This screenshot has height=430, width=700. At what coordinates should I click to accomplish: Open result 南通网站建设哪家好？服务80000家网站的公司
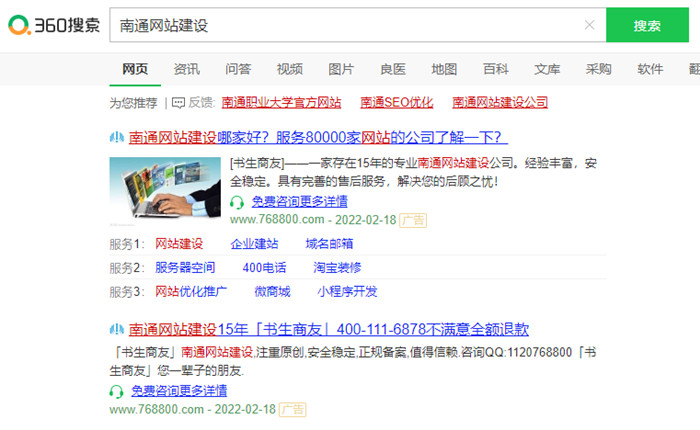click(318, 137)
